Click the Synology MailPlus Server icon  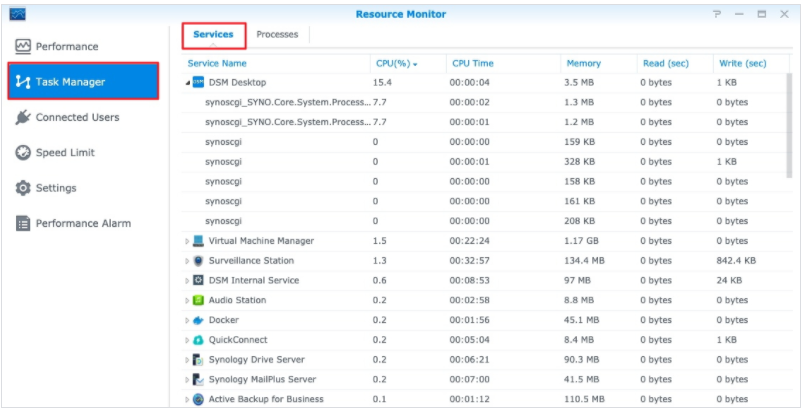[x=198, y=380]
